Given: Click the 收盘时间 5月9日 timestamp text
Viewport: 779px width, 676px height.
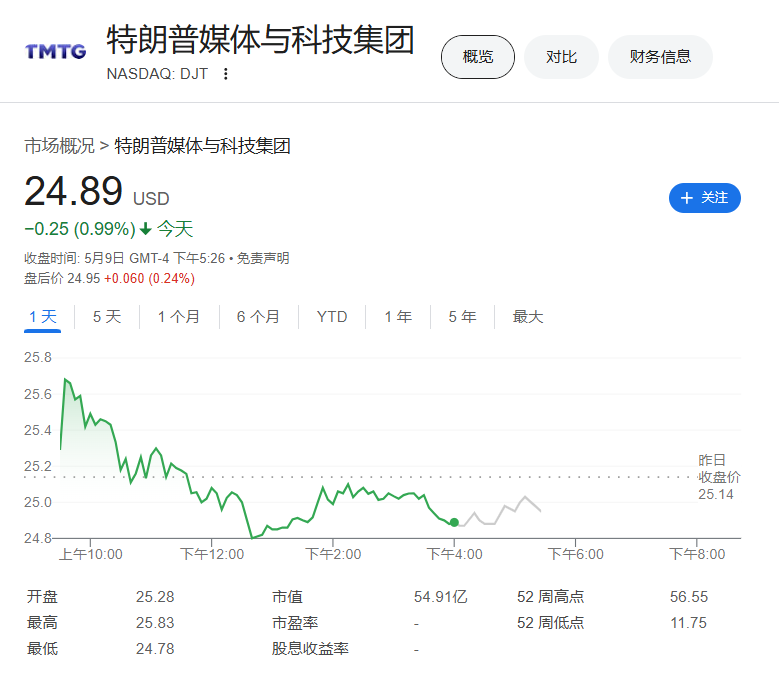Looking at the screenshot, I should pos(125,258).
